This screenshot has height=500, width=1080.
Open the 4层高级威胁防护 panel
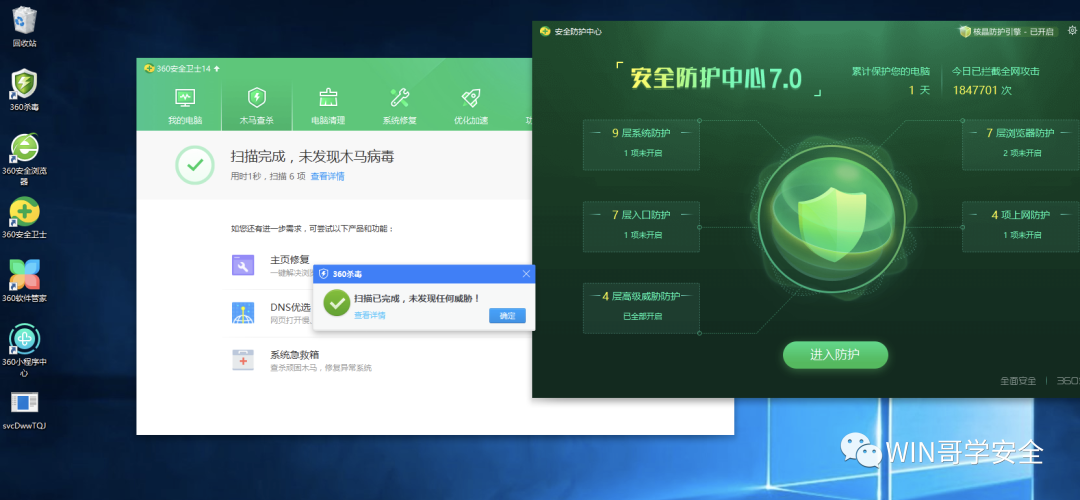641,308
